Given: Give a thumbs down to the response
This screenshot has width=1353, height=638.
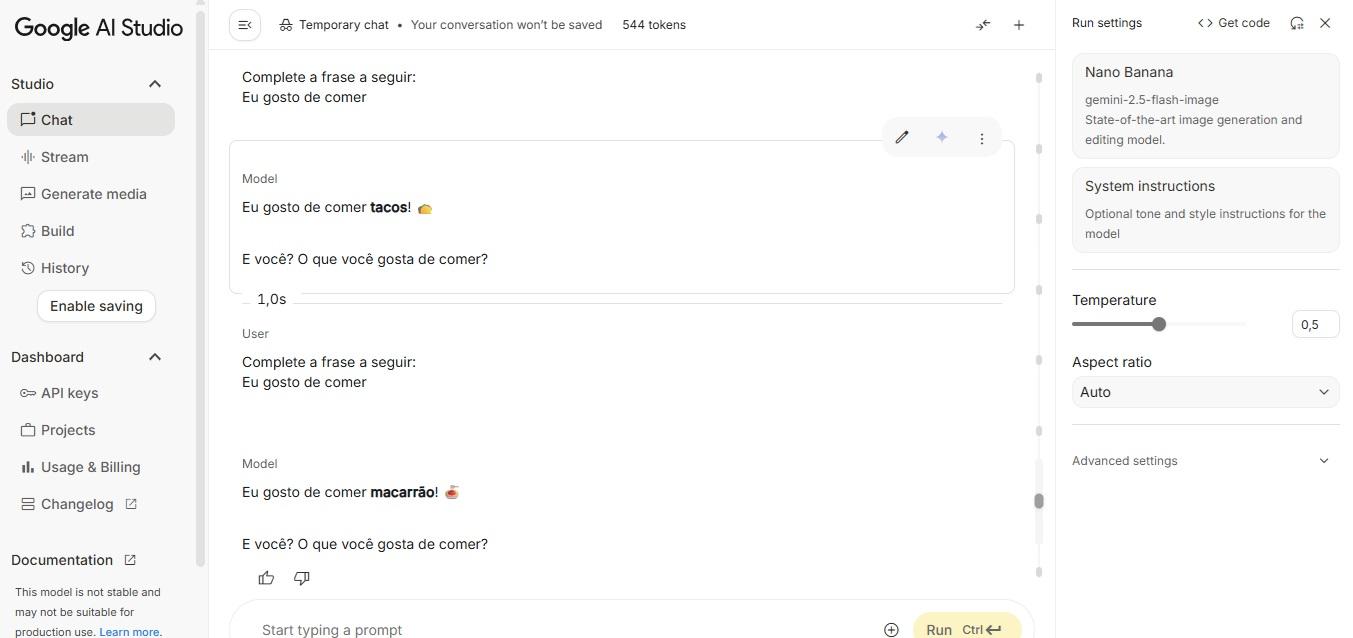Looking at the screenshot, I should point(302,578).
